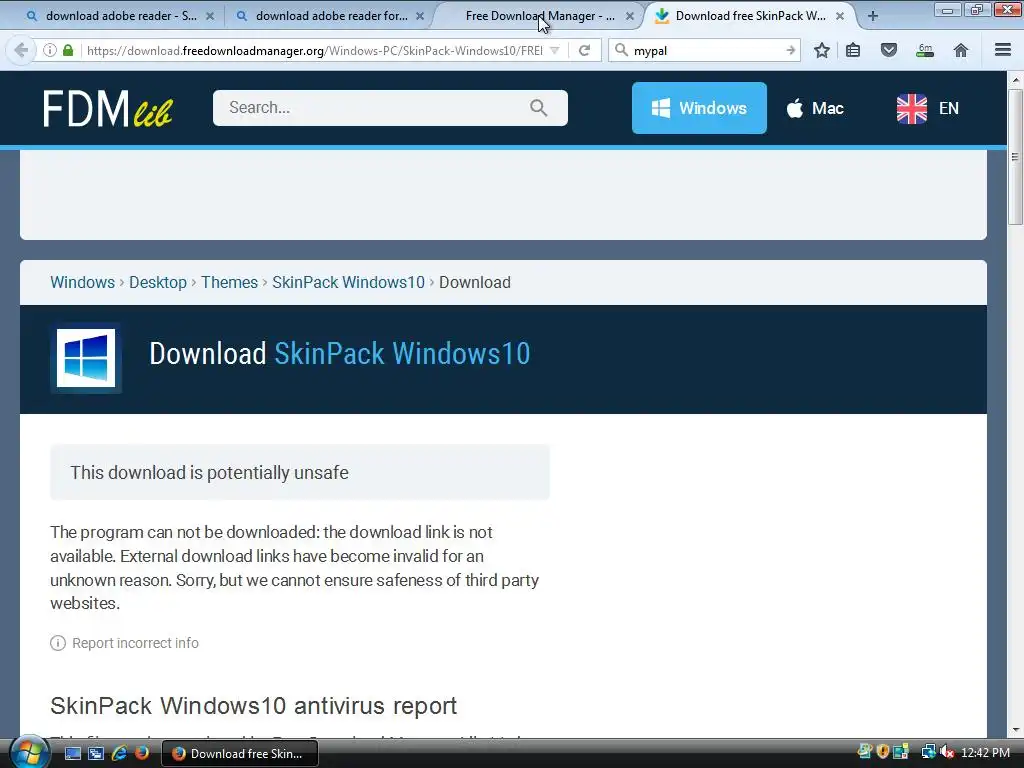Launch Internet Explorer from quick launch

(x=119, y=753)
